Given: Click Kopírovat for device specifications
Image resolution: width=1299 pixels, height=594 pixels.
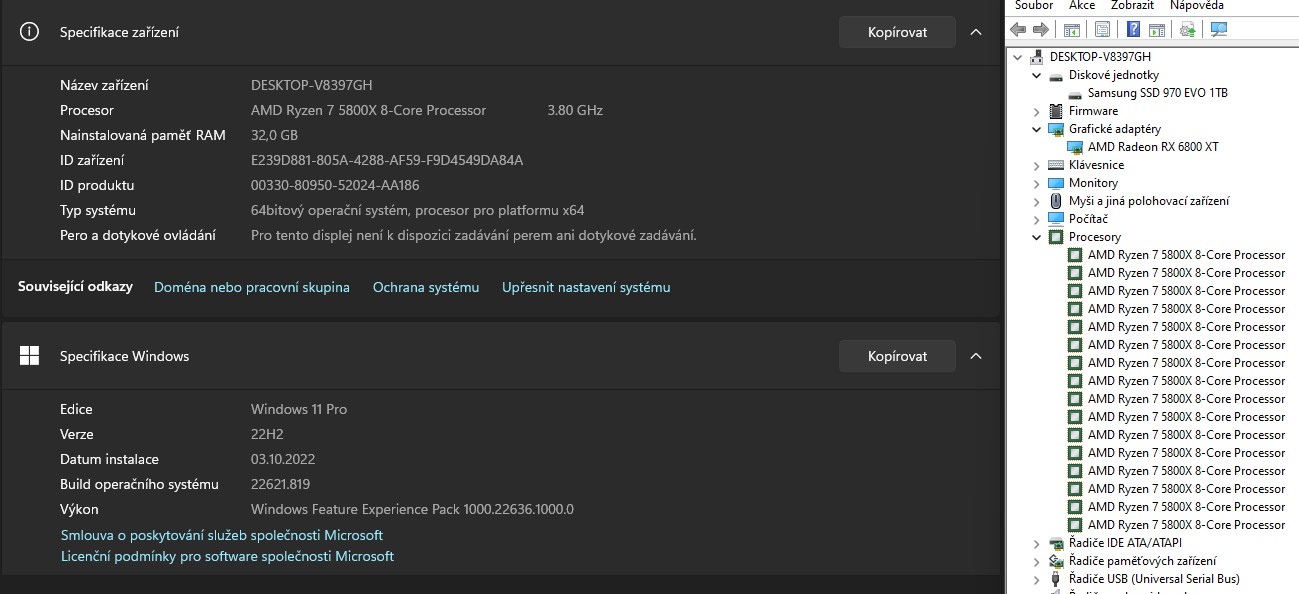Looking at the screenshot, I should [897, 32].
